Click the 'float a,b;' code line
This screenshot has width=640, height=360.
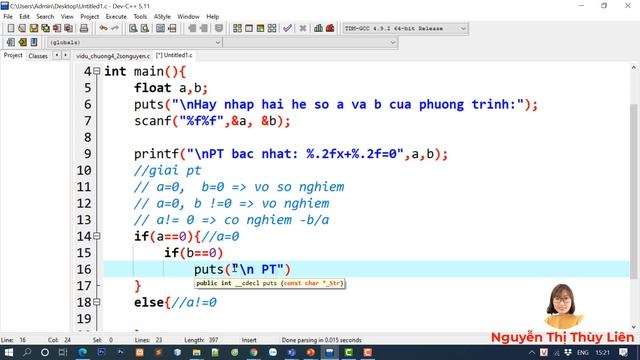171,88
